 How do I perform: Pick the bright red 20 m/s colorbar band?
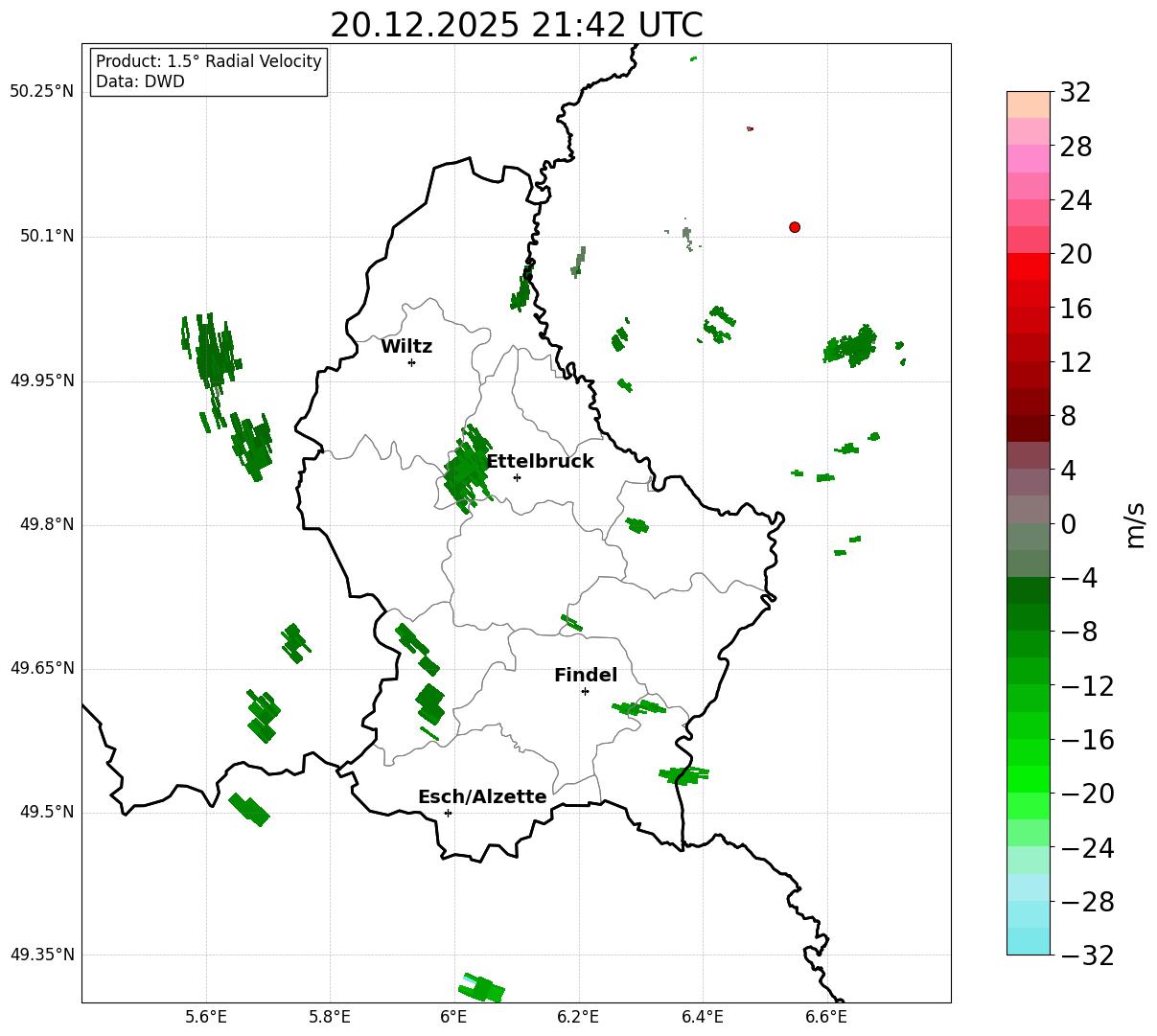(x=1029, y=265)
